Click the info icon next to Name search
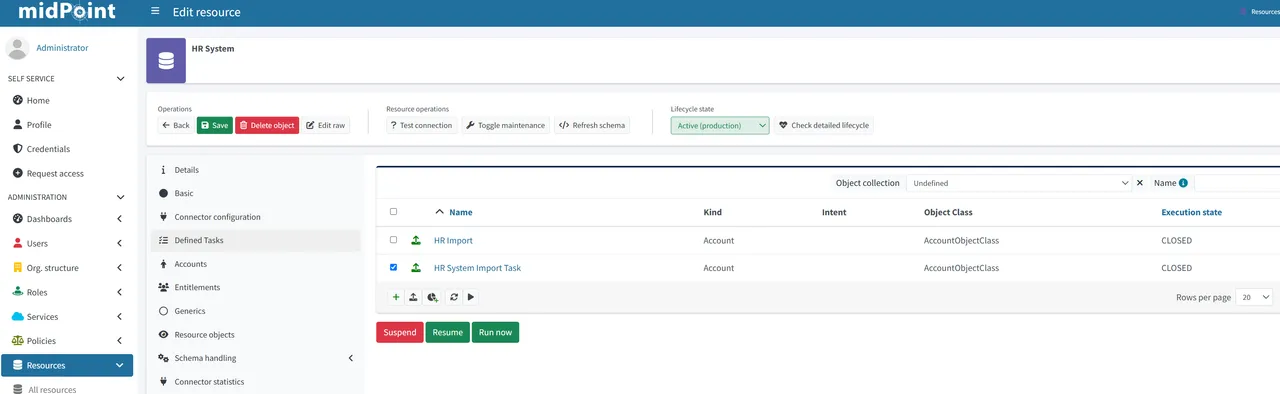Screen dimensions: 1280x394 point(1184,183)
